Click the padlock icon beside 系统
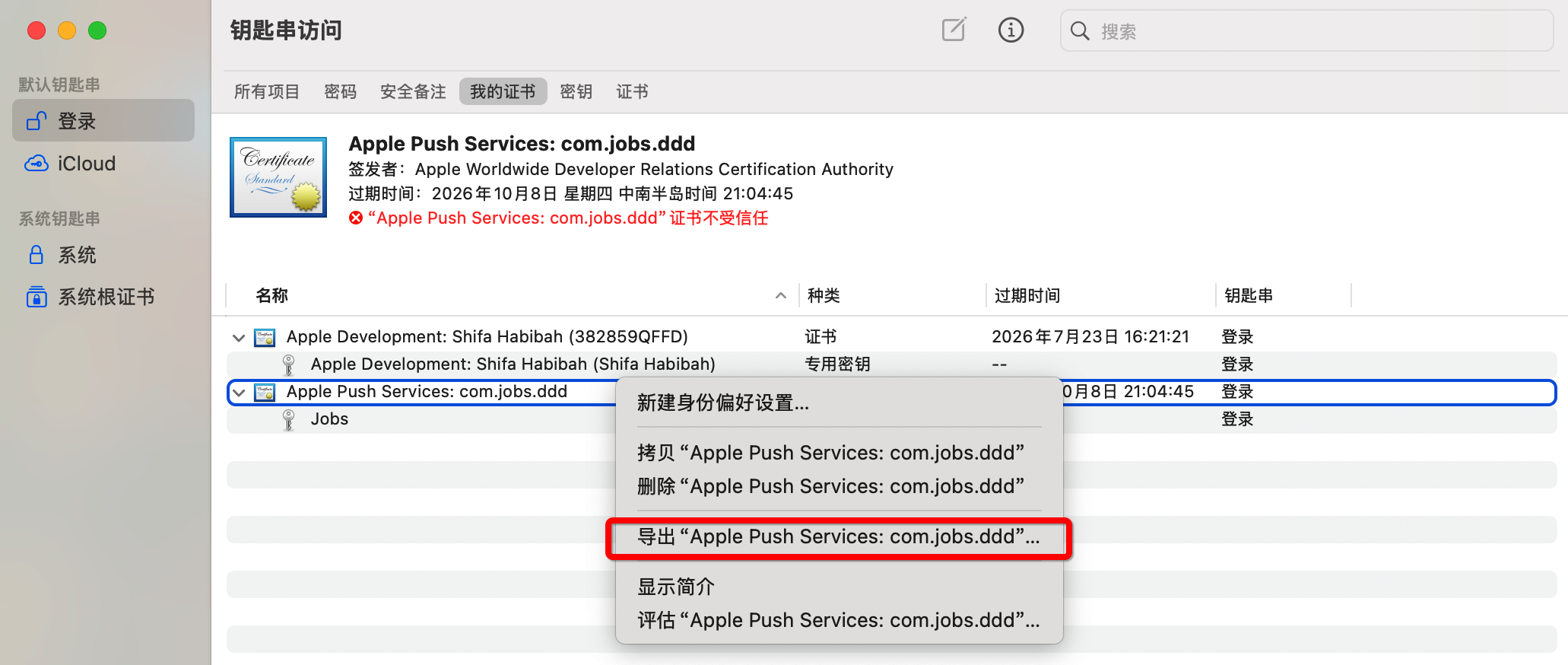The height and width of the screenshot is (665, 1568). click(37, 255)
